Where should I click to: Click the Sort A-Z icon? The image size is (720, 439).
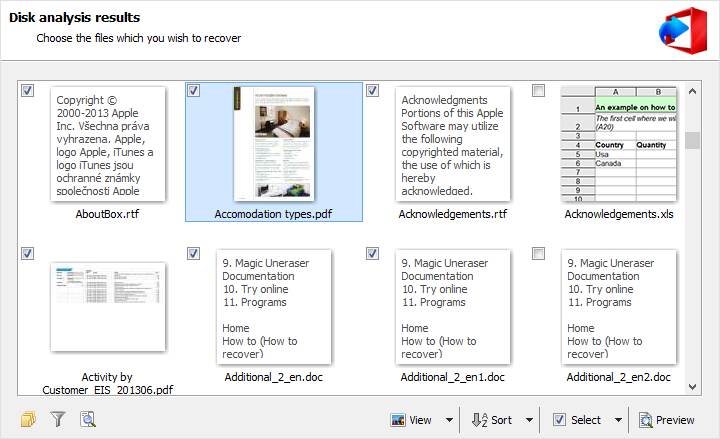tap(479, 420)
